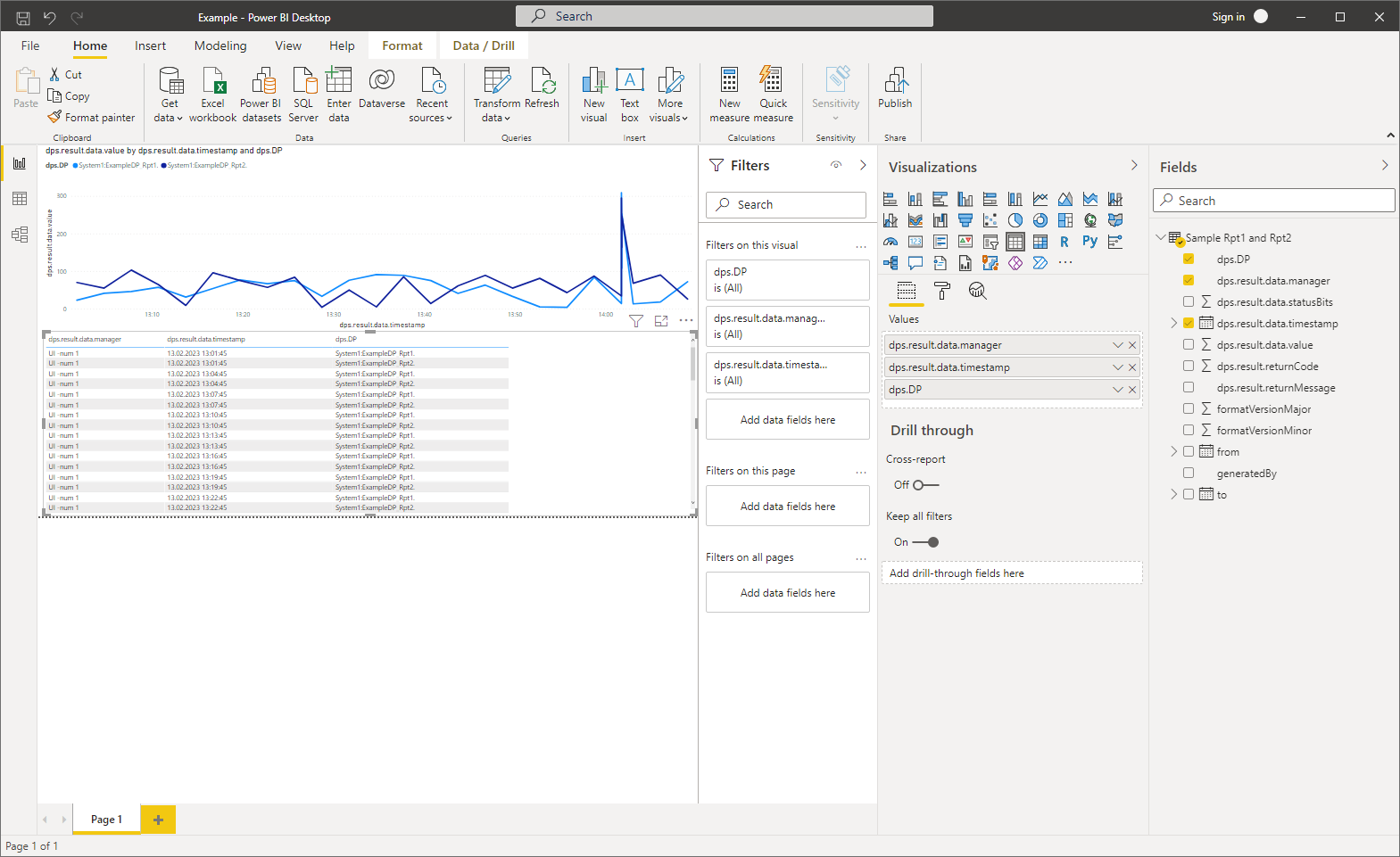
Task: Open Transform data in the ribbon
Action: coord(497,95)
